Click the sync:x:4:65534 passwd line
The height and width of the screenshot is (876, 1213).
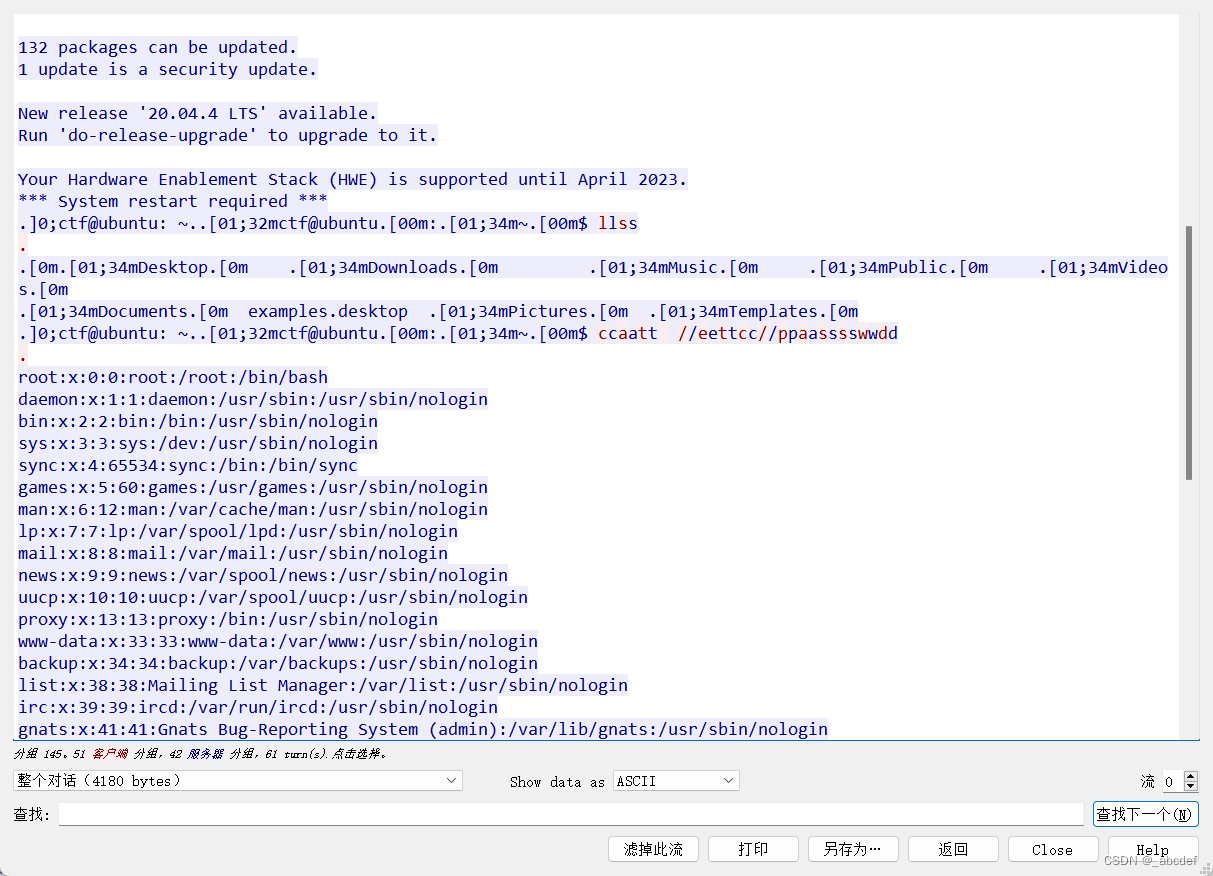pyautogui.click(x=188, y=465)
